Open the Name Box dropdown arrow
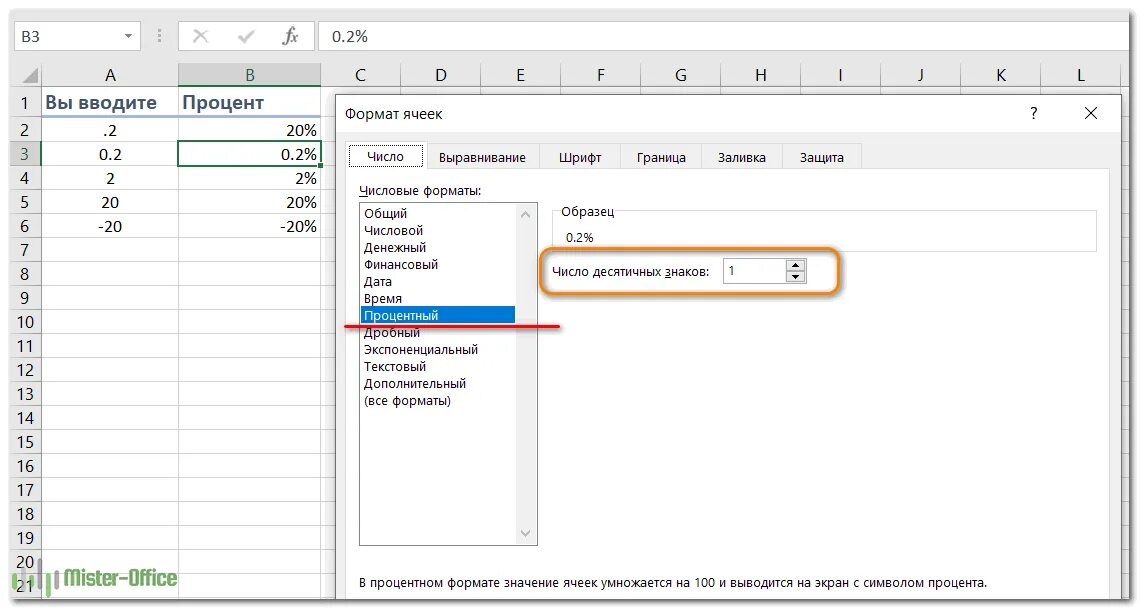 pos(129,36)
